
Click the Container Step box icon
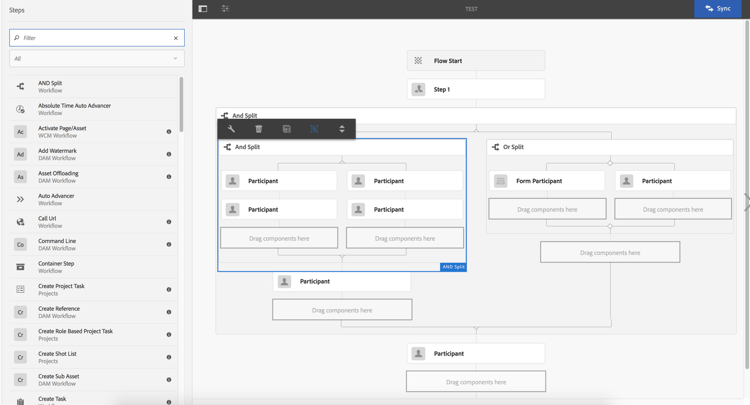pyautogui.click(x=20, y=267)
